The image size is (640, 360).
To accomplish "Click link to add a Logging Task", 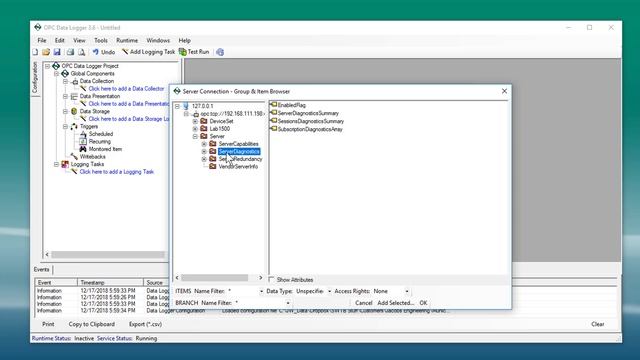I will pos(117,172).
